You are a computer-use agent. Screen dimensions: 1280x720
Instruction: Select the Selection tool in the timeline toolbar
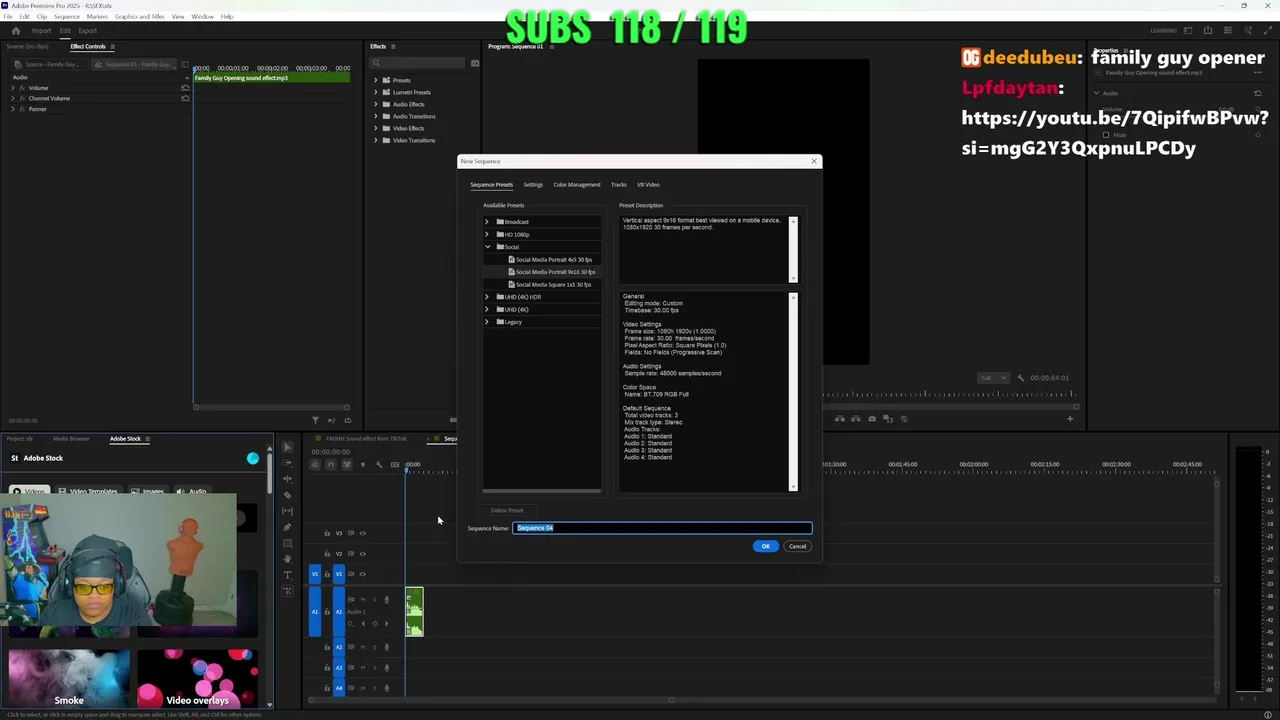tap(288, 447)
